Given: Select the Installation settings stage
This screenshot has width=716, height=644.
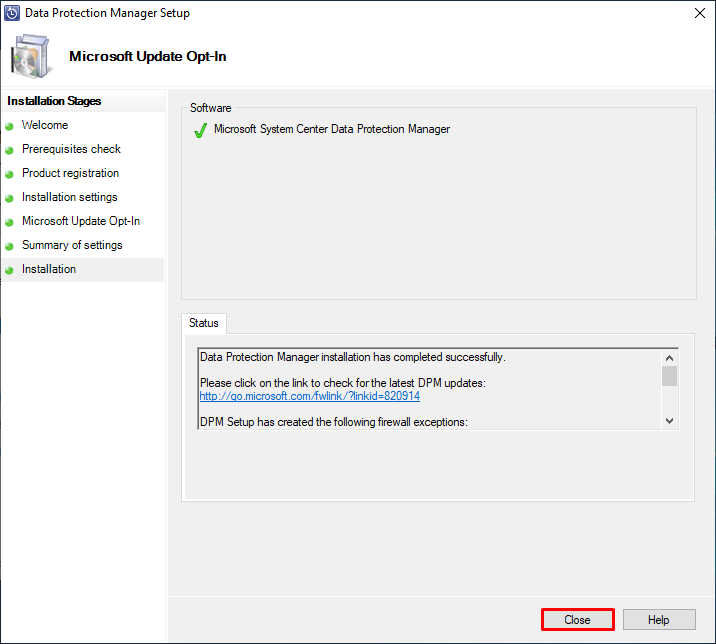Looking at the screenshot, I should tap(69, 197).
